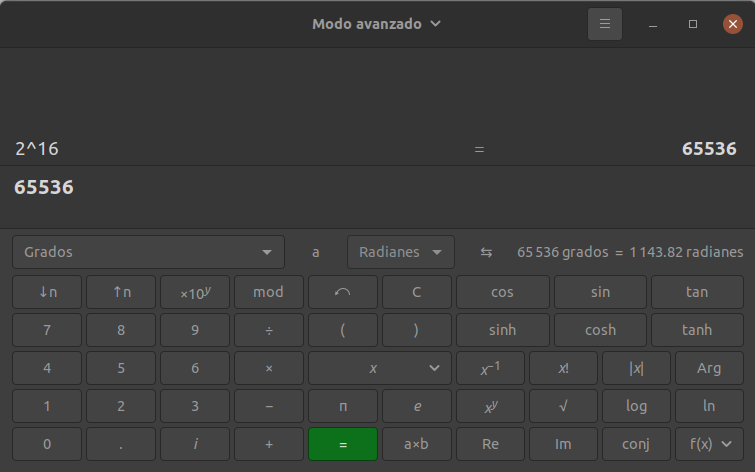Click the superscript ↑n button
The width and height of the screenshot is (755, 472).
[x=121, y=292]
